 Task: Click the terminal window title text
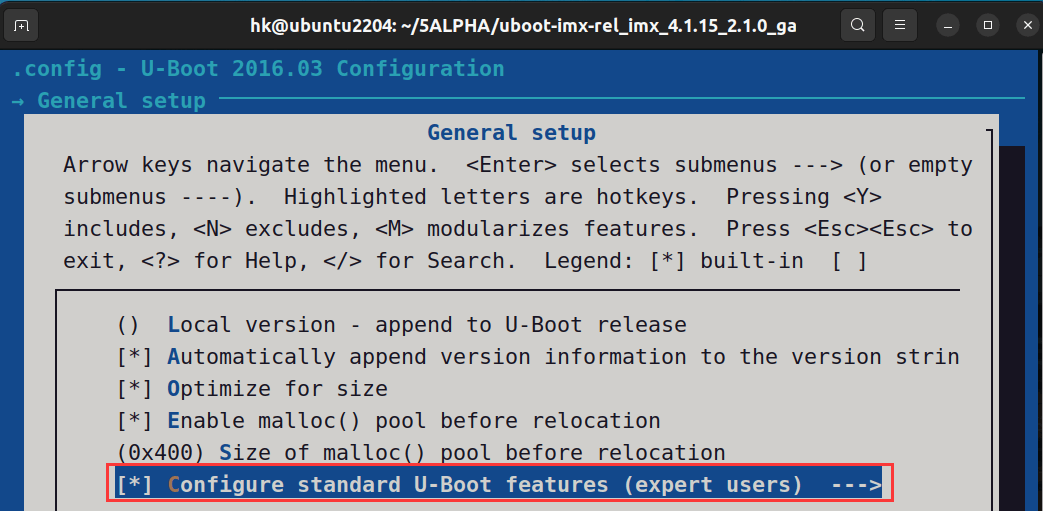point(522,26)
